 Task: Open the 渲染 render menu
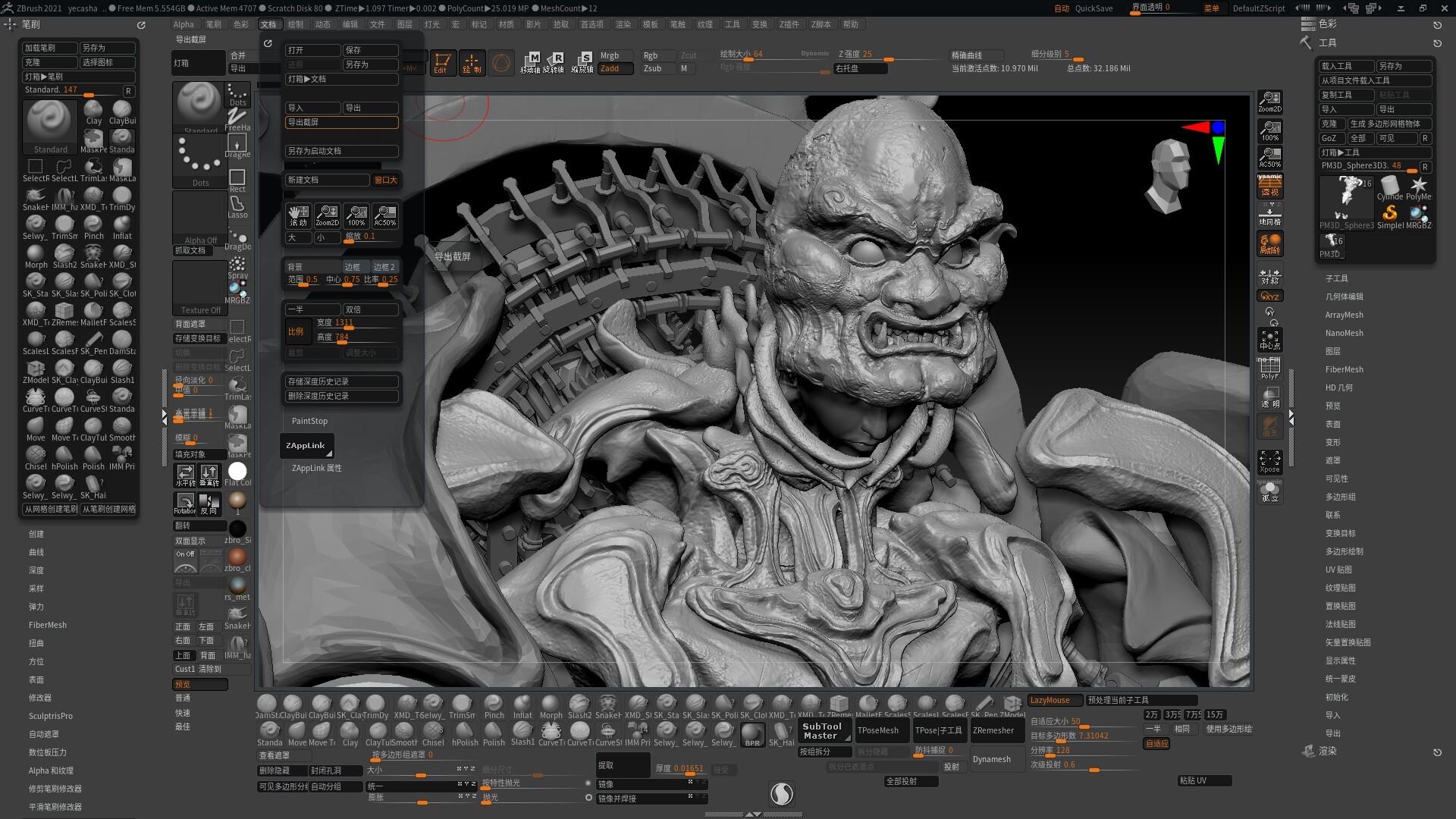click(x=623, y=24)
